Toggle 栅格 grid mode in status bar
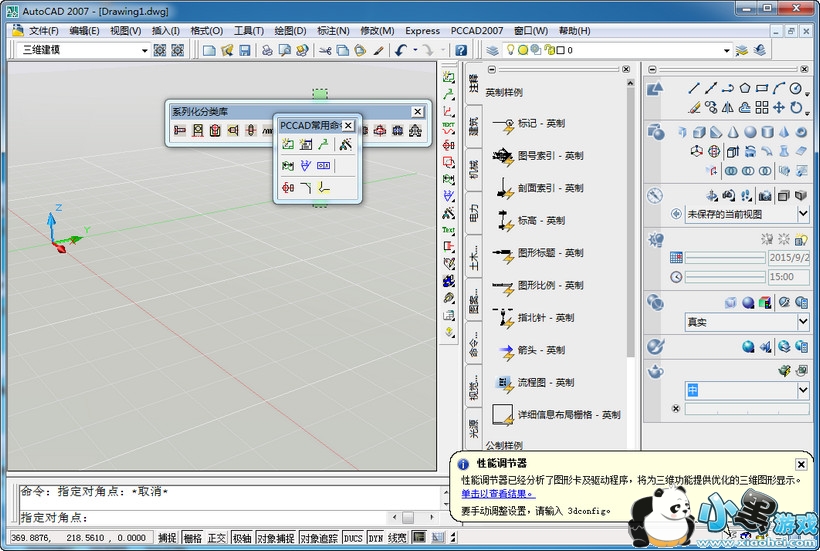Viewport: 820px width, 551px height. 192,538
